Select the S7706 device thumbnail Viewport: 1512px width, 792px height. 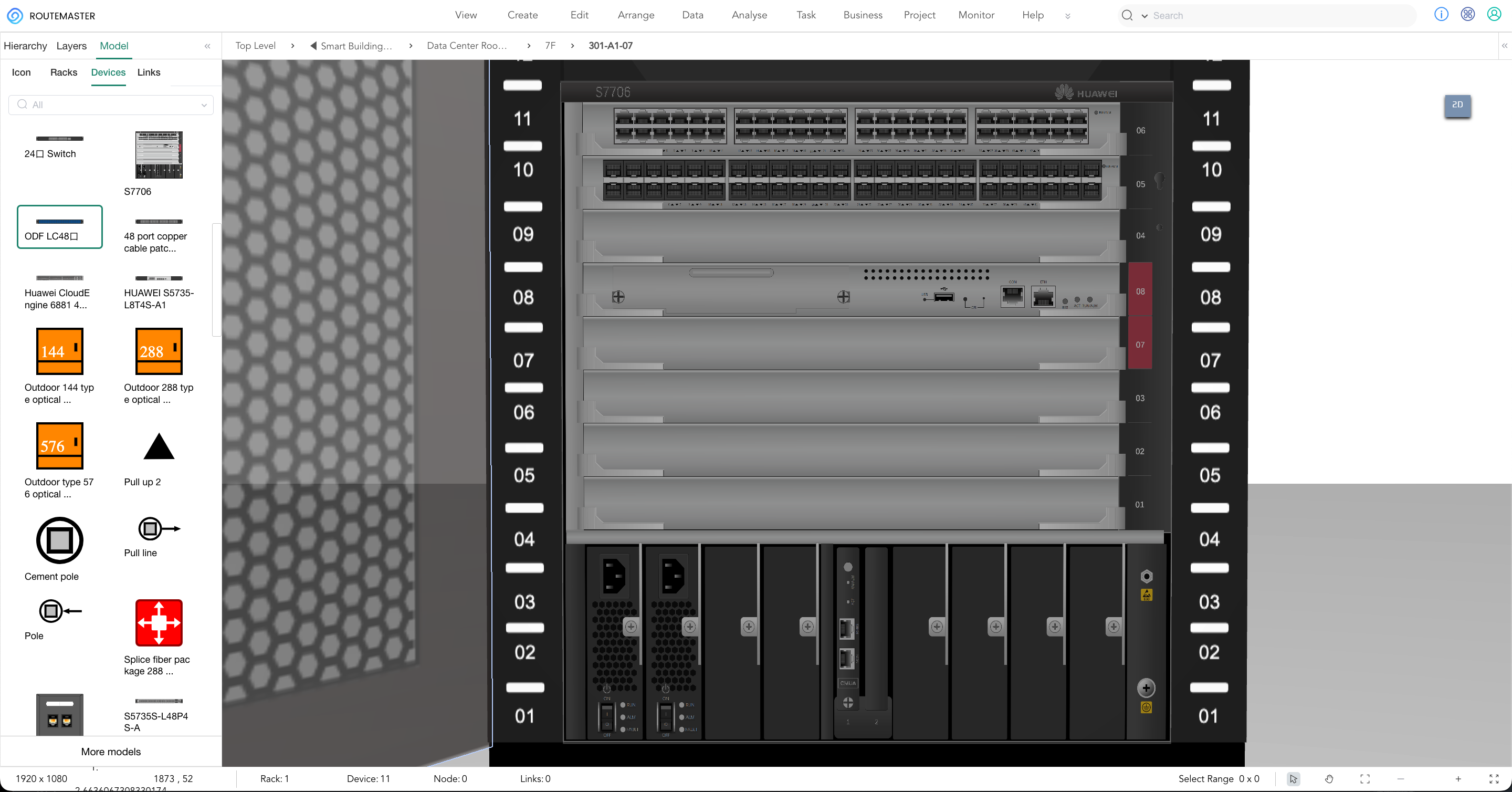[159, 155]
